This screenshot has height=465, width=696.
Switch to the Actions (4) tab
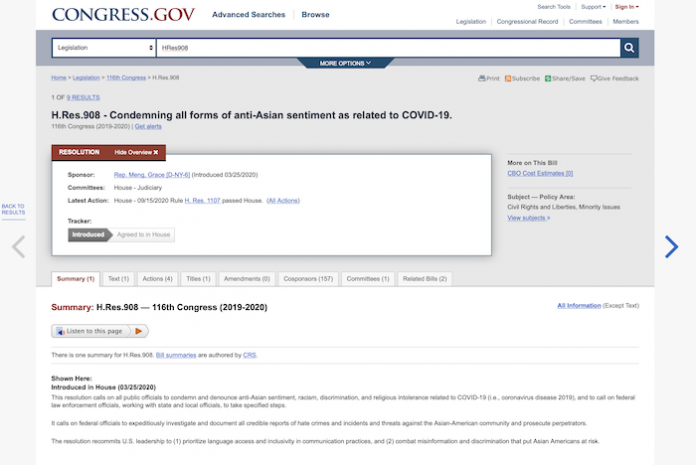point(157,279)
